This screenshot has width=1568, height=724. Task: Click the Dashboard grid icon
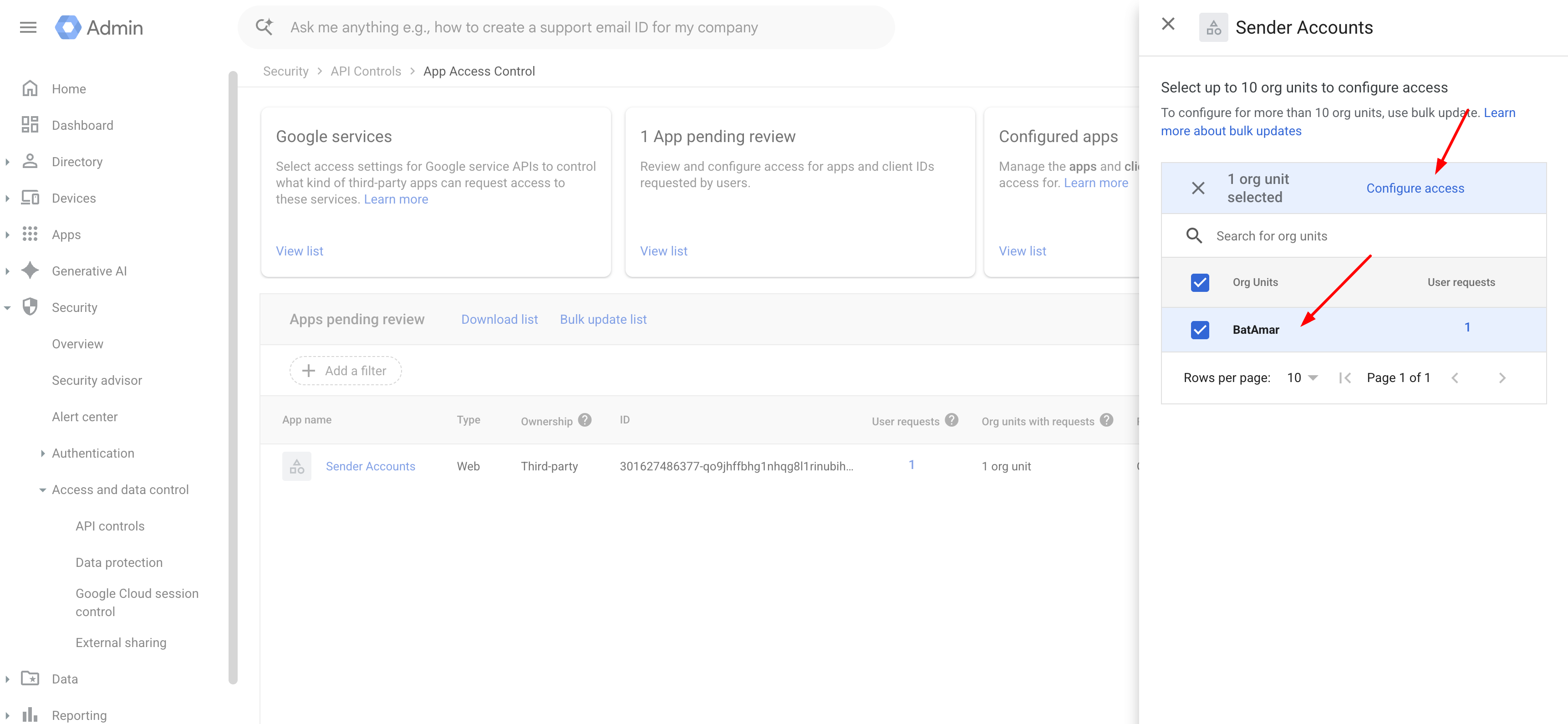coord(30,125)
